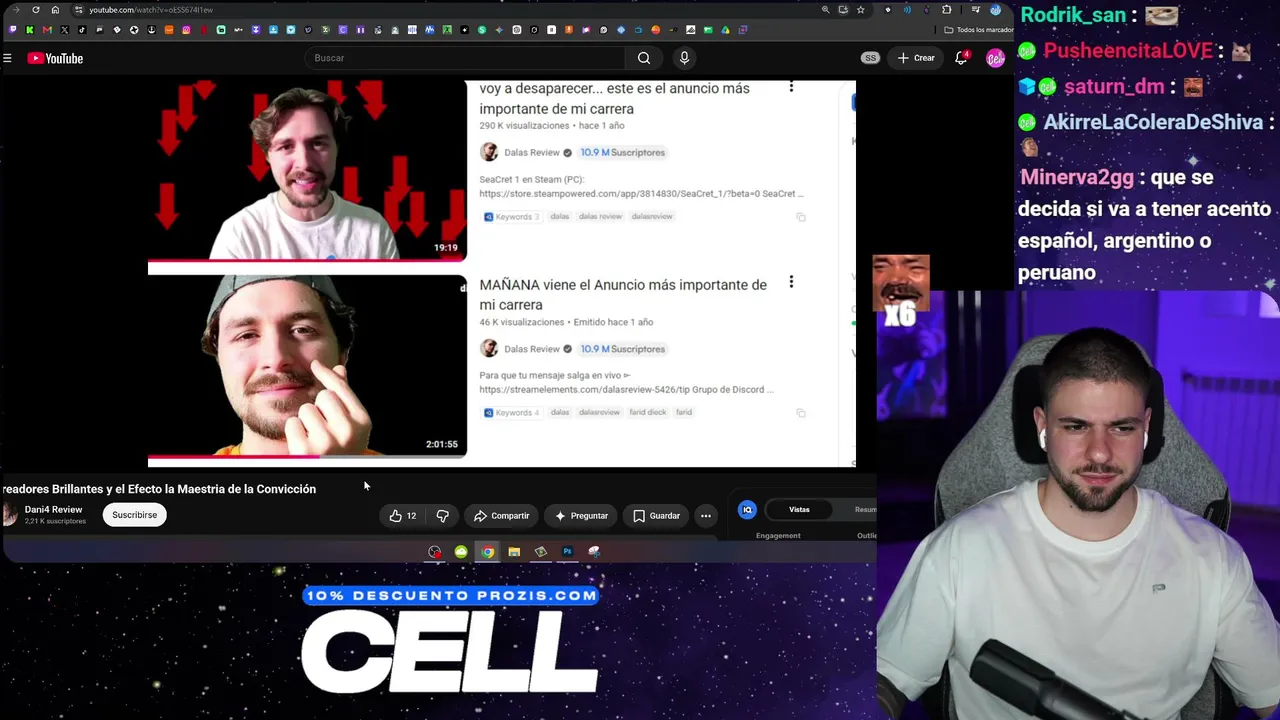Open options menu for 'MAÑANA viene el Anuncio' video
1280x720 pixels.
[791, 282]
